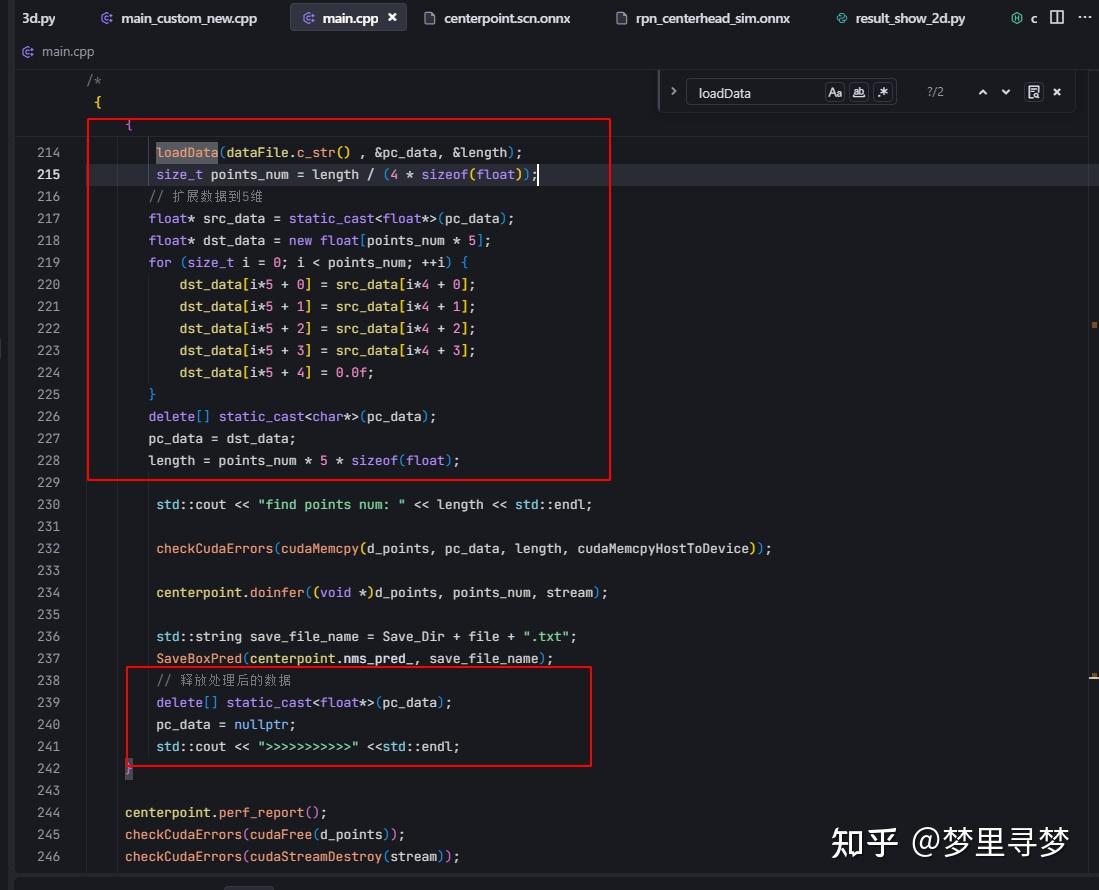
Task: Select the main.cpp tab
Action: (x=350, y=18)
